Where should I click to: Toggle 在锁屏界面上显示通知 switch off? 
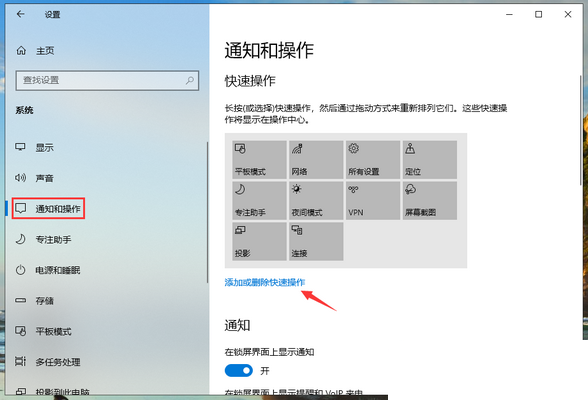[239, 371]
